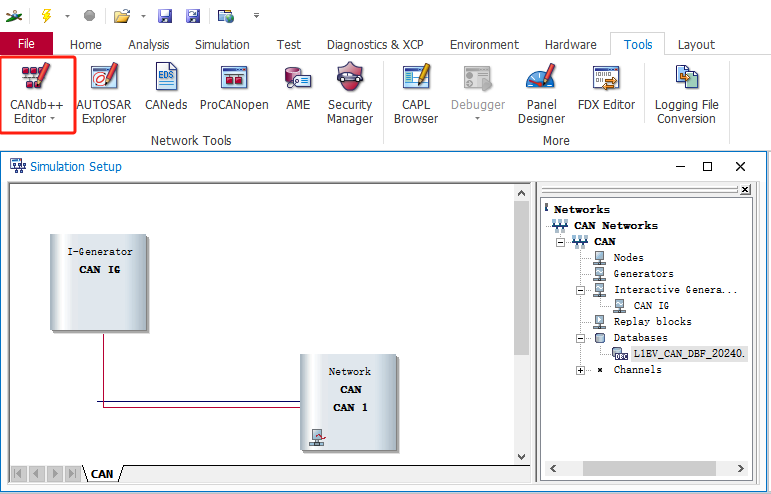Screen dimensions: 771x494
Task: Launch the AME tool
Action: (x=298, y=87)
